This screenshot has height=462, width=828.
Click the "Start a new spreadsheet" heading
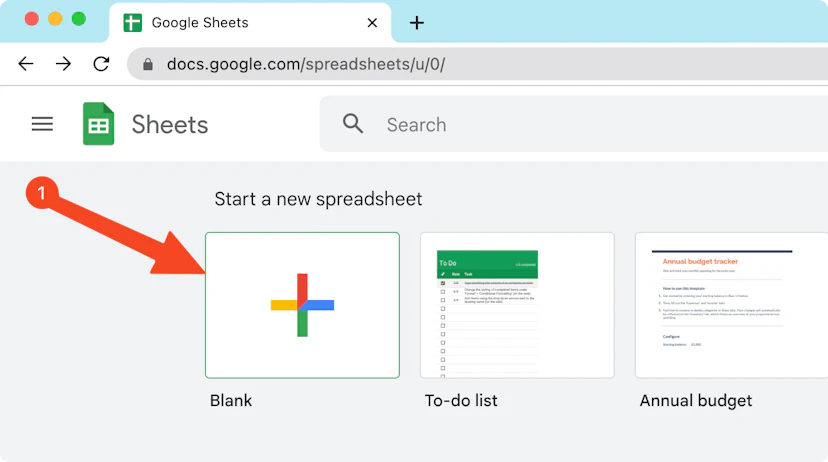click(x=318, y=199)
